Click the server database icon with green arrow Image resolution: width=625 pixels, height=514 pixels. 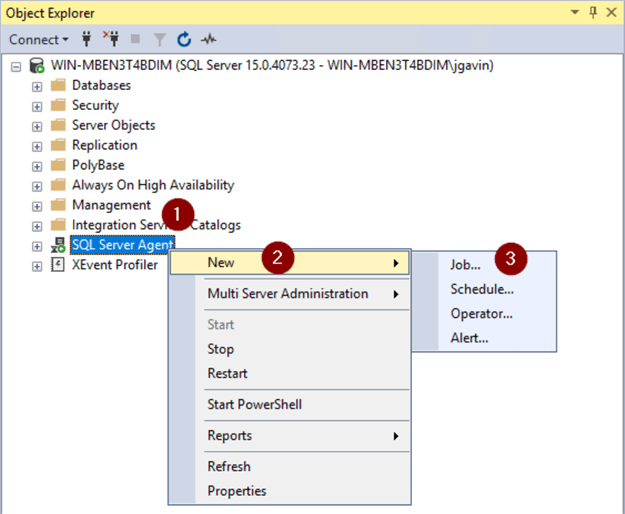coord(37,65)
